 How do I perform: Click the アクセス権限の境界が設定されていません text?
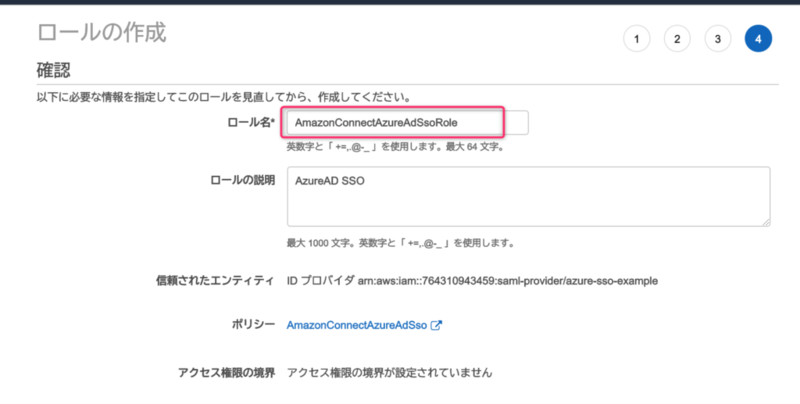(x=390, y=372)
